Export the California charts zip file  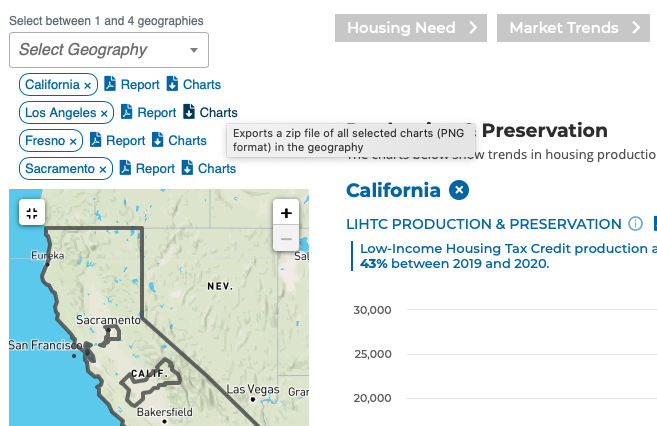pyautogui.click(x=172, y=85)
